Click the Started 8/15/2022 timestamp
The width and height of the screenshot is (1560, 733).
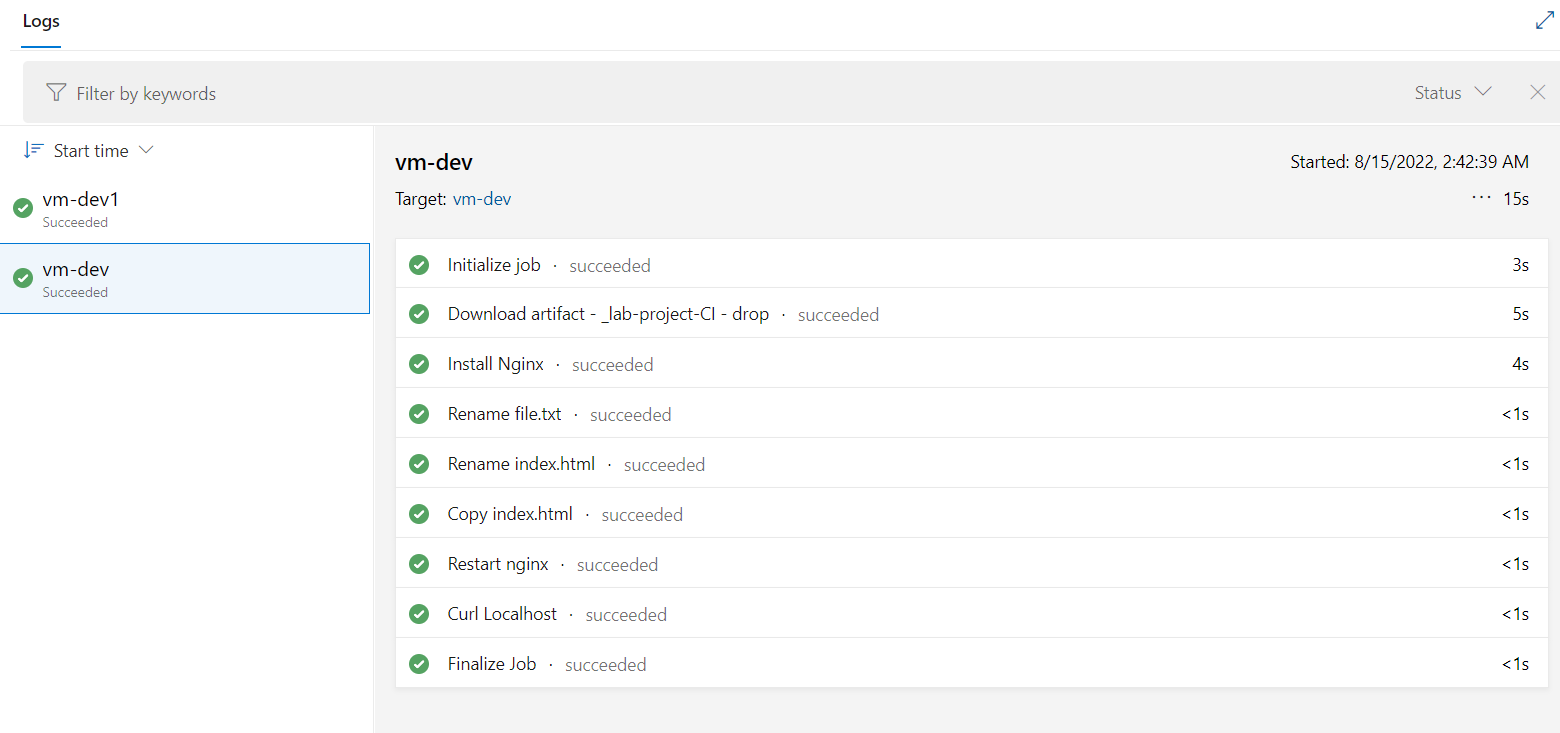(x=1409, y=162)
